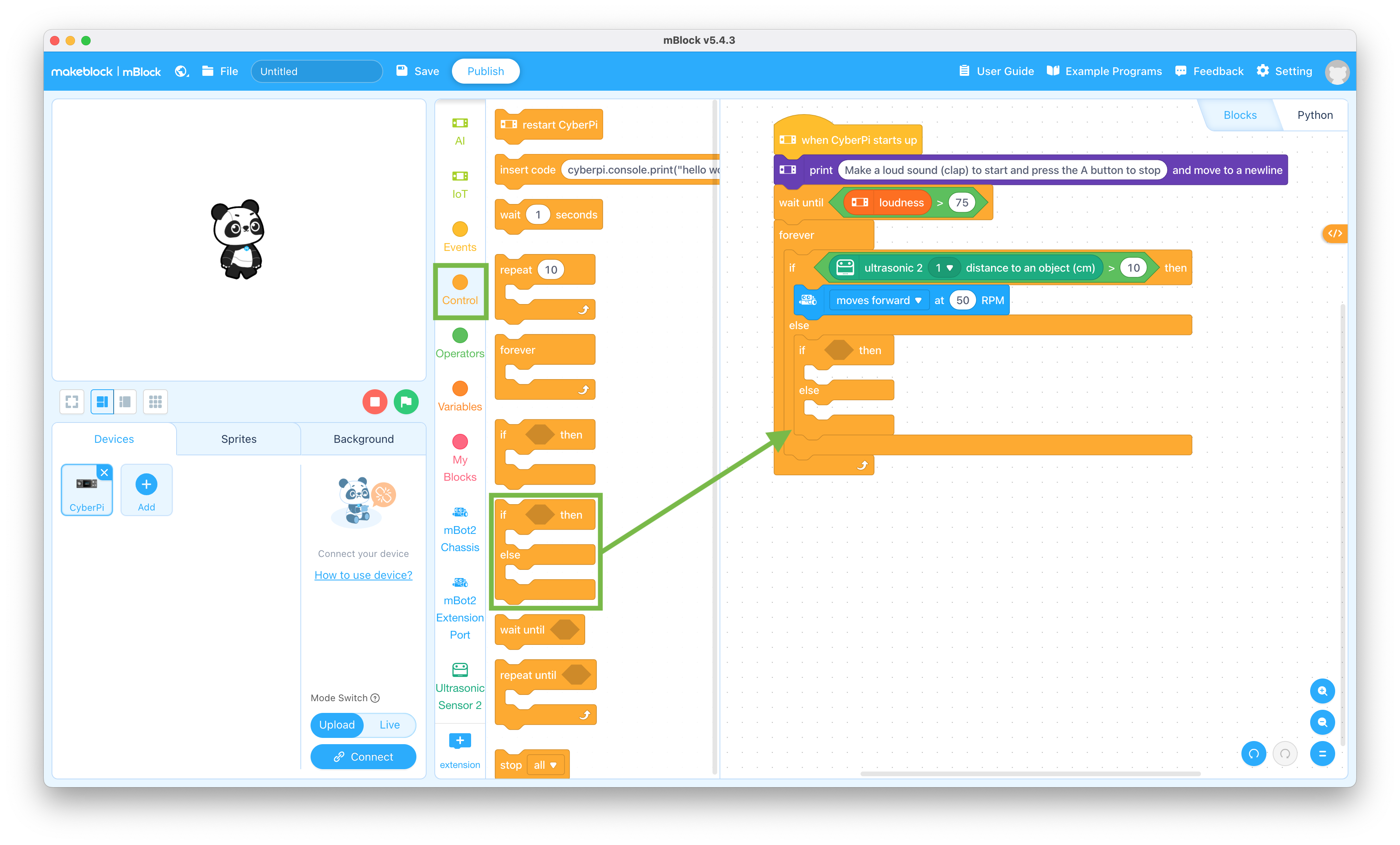Viewport: 1400px width, 845px height.
Task: Click the workspace vertical scrollbar
Action: 1342,524
